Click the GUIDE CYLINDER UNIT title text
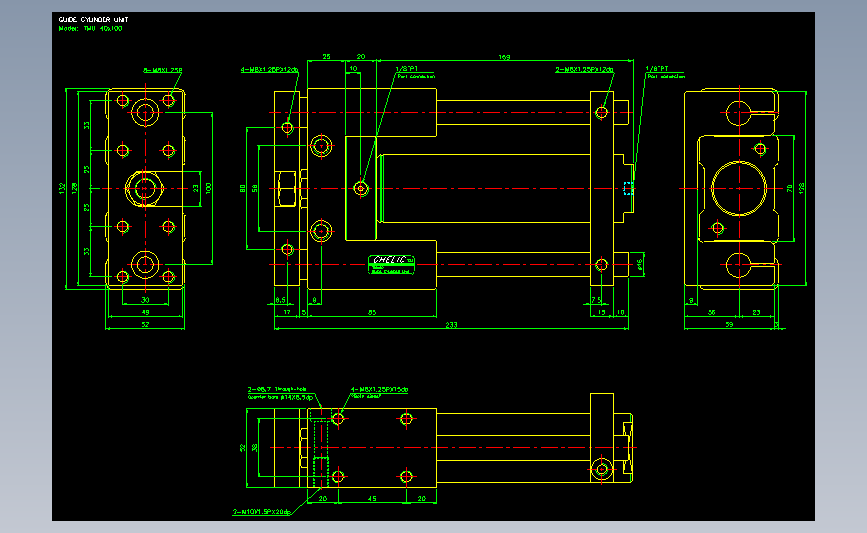 [x=93, y=19]
